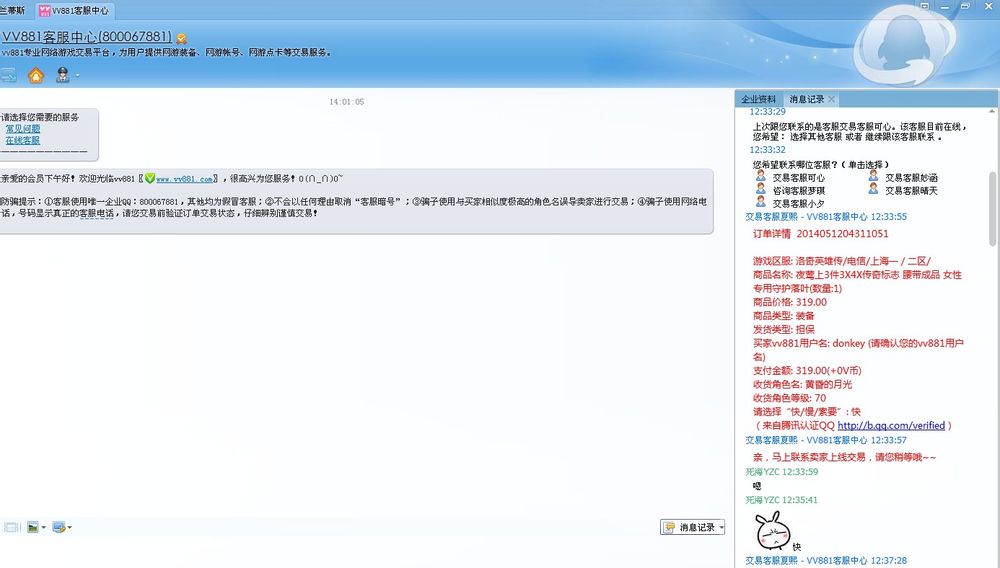Click the customer service agent icon in toolbar
1000x568 pixels.
click(x=62, y=75)
